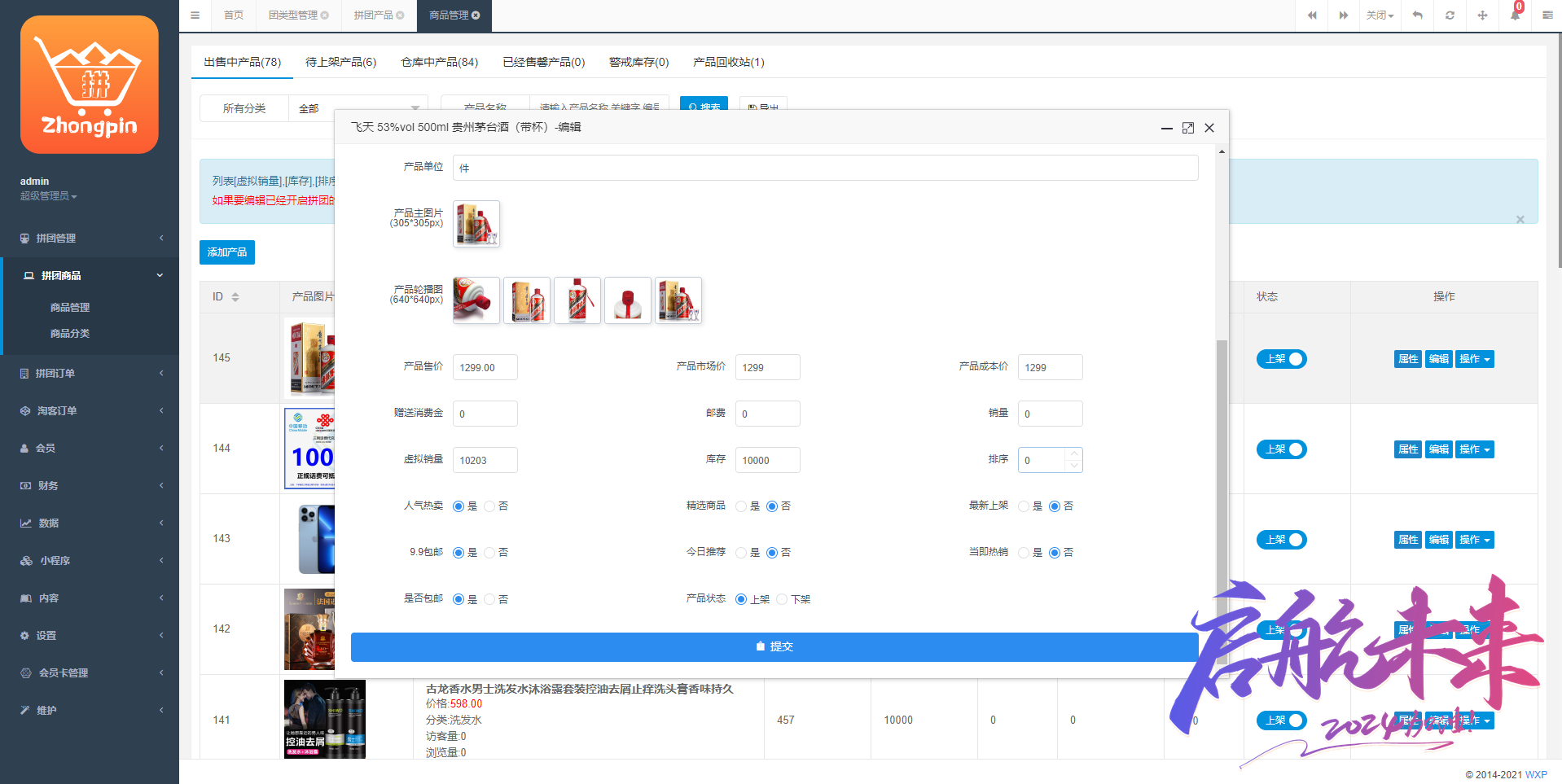
Task: Sort the table by ID column
Action: click(x=235, y=297)
